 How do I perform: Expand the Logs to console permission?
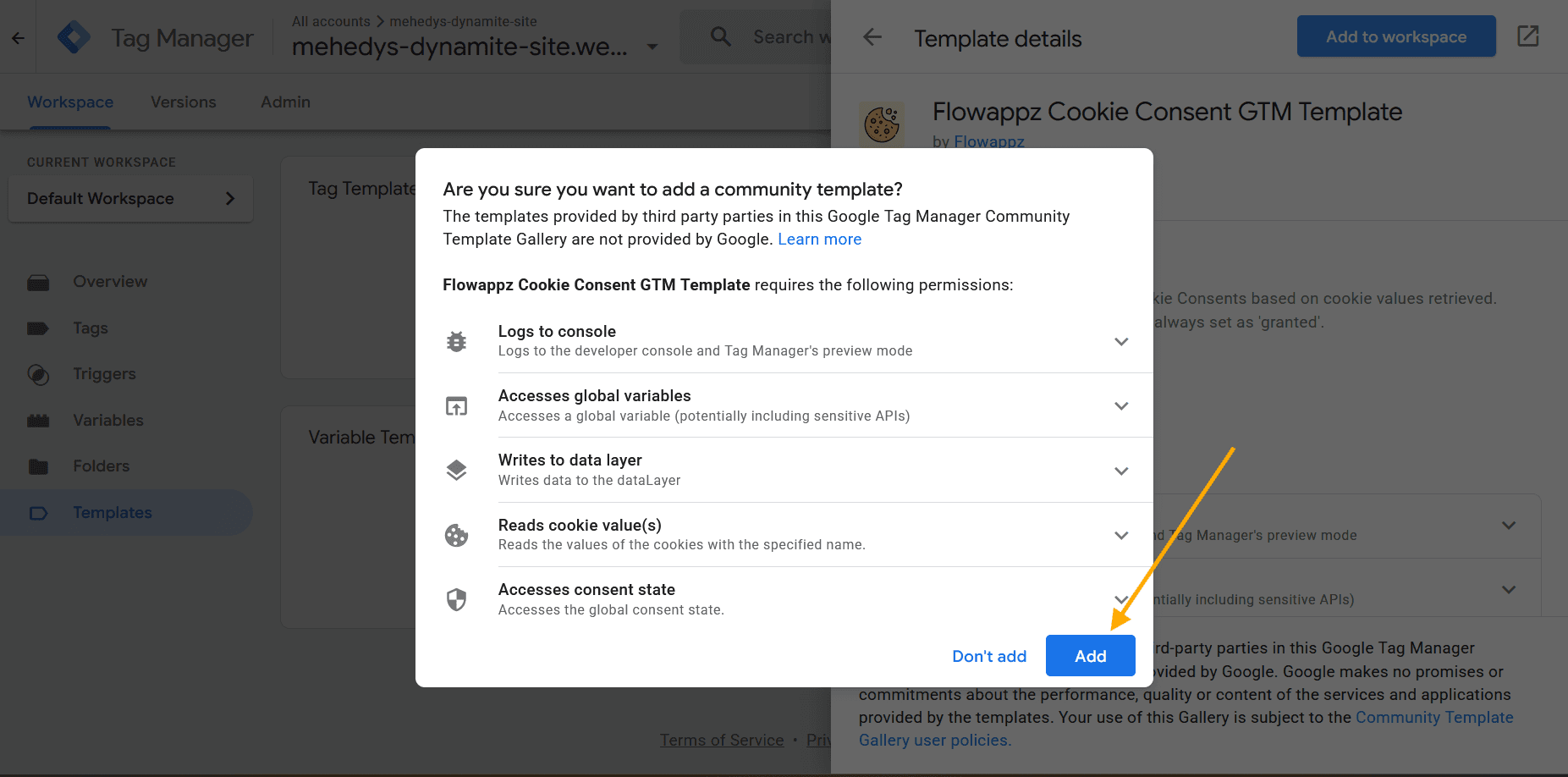pos(1121,342)
